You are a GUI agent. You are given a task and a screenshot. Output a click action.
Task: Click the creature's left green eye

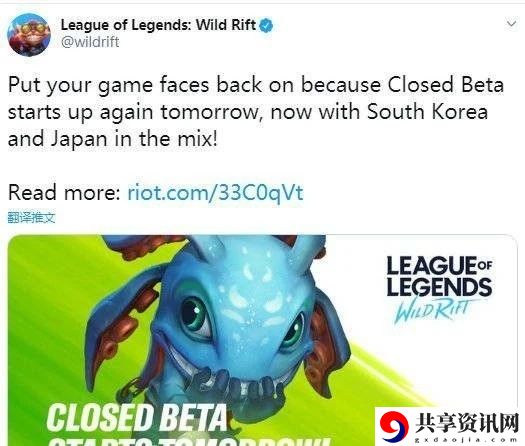coord(196,316)
